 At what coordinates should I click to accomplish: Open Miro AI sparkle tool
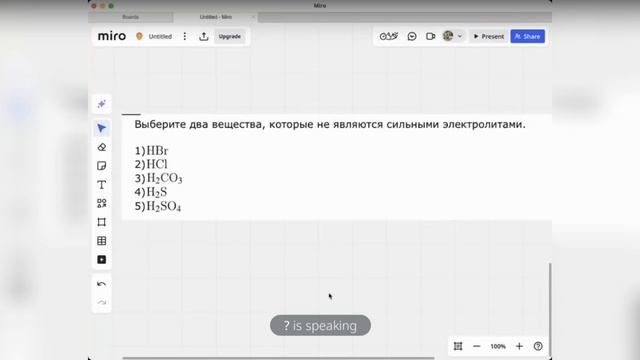[x=102, y=104]
